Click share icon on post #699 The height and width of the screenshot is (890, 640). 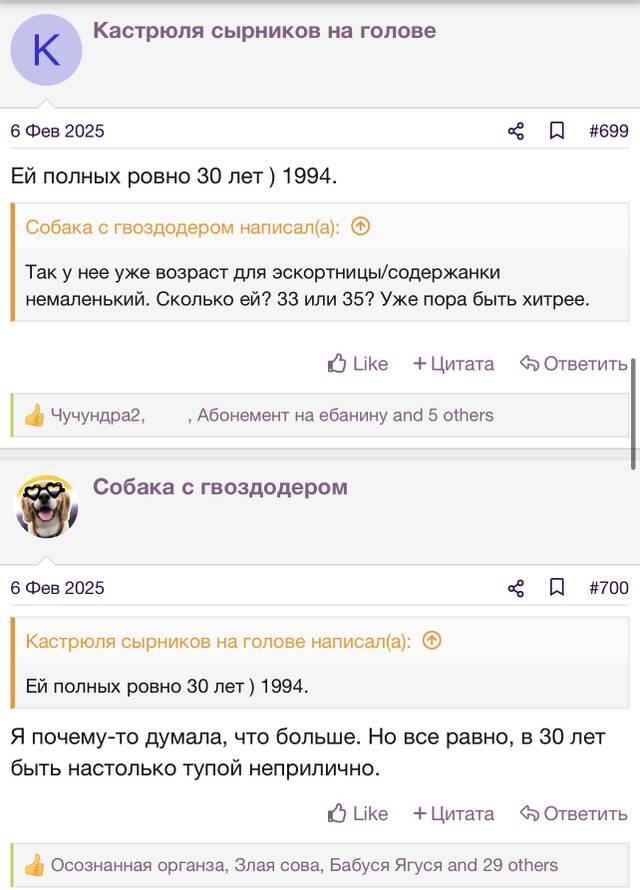pos(516,131)
